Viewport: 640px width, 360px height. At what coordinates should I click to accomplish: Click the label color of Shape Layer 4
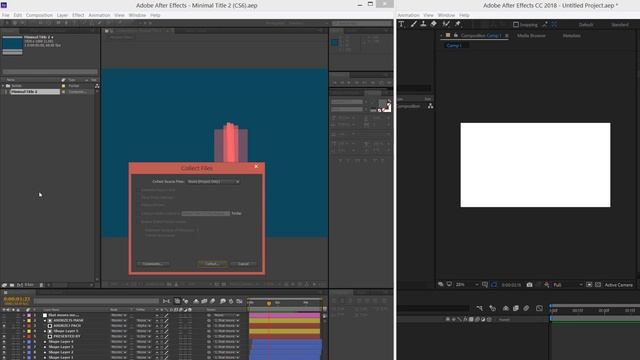coord(29,342)
